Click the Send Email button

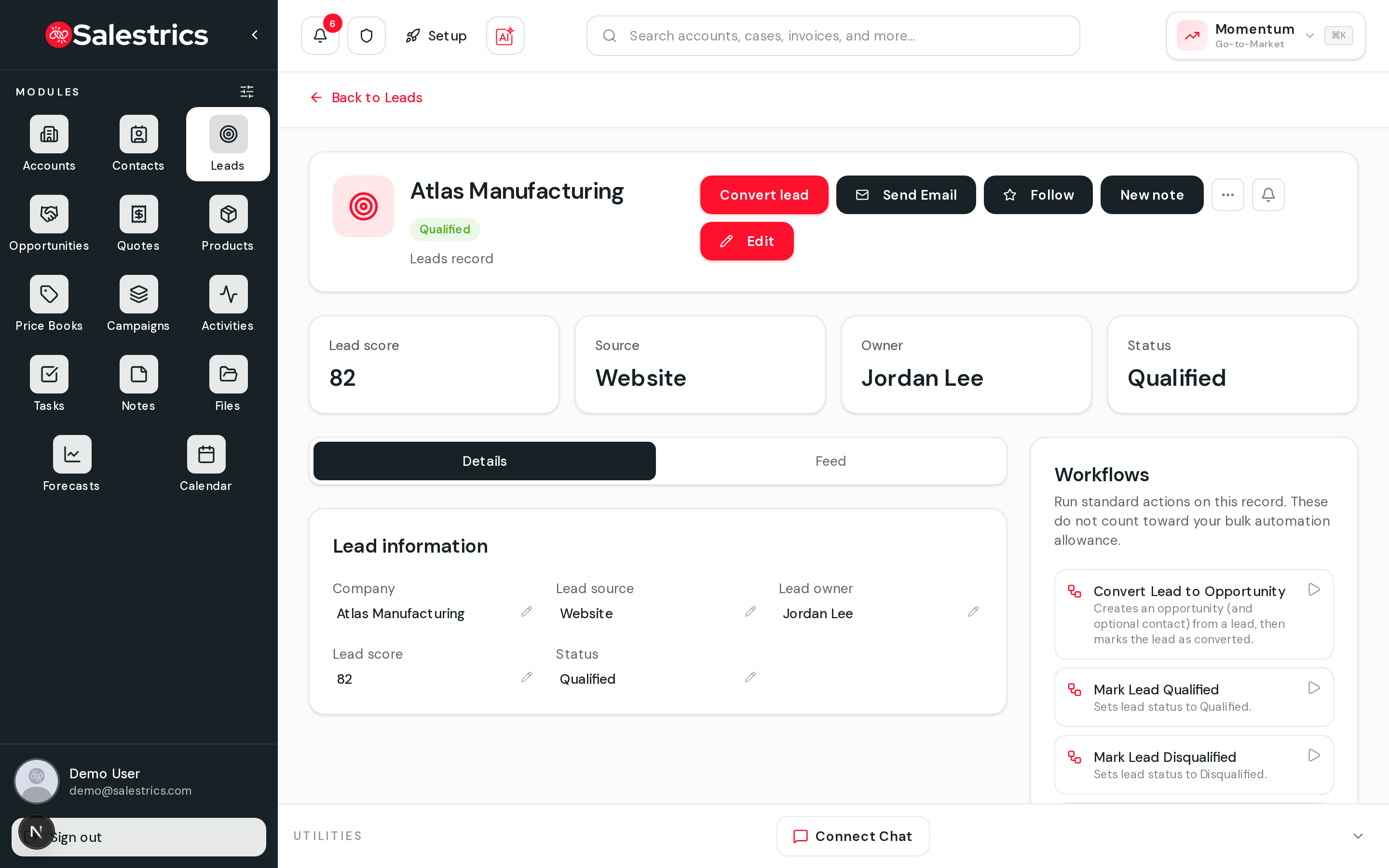pyautogui.click(x=906, y=195)
